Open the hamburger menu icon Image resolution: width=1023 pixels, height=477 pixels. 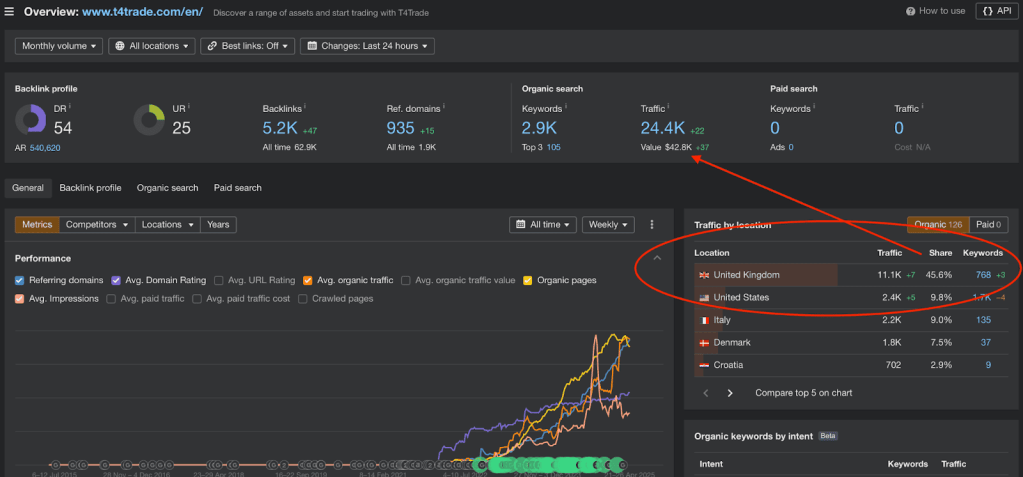(10, 12)
